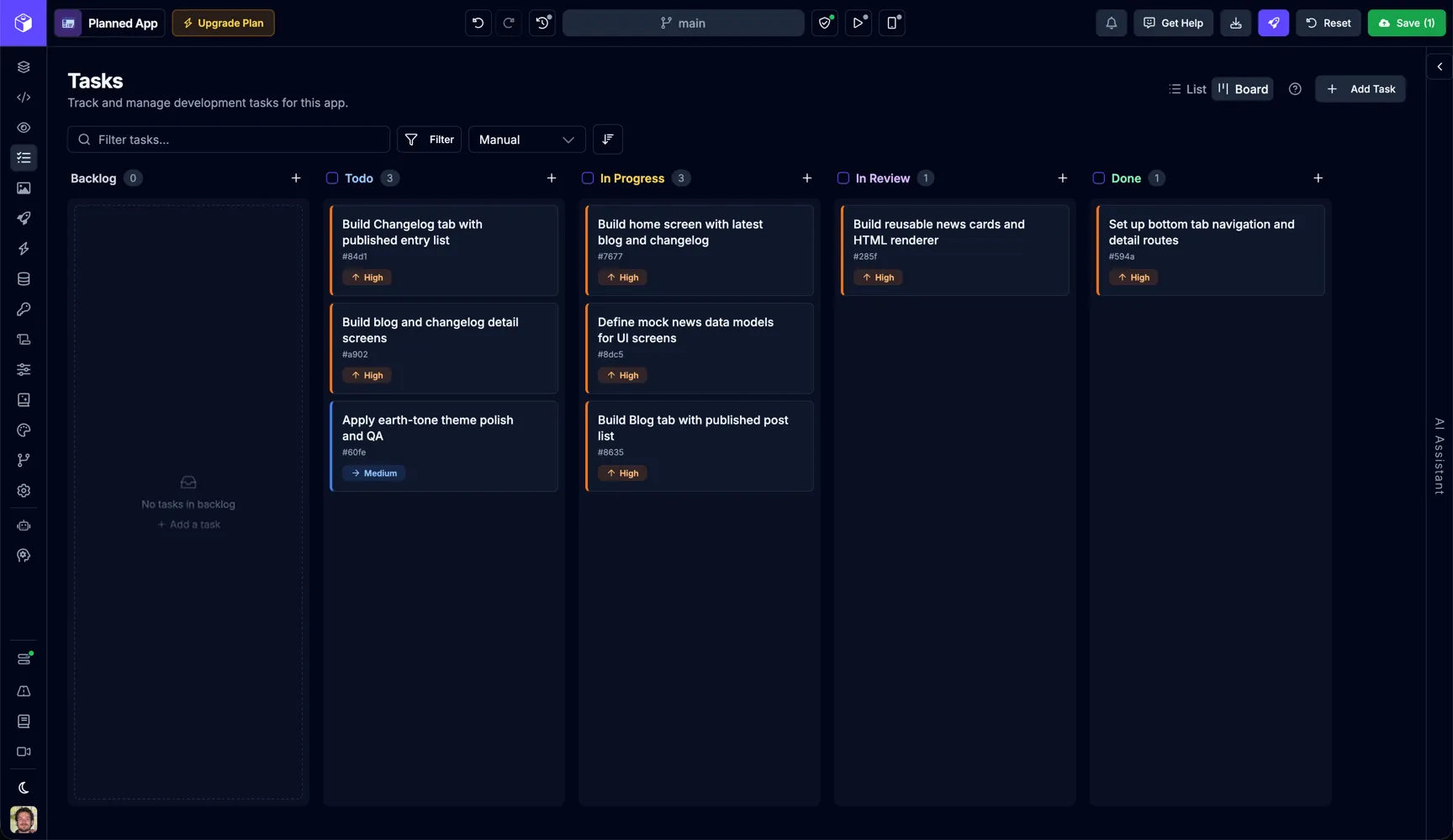Open the layers icon in left sidebar
This screenshot has width=1453, height=840.
click(x=24, y=67)
